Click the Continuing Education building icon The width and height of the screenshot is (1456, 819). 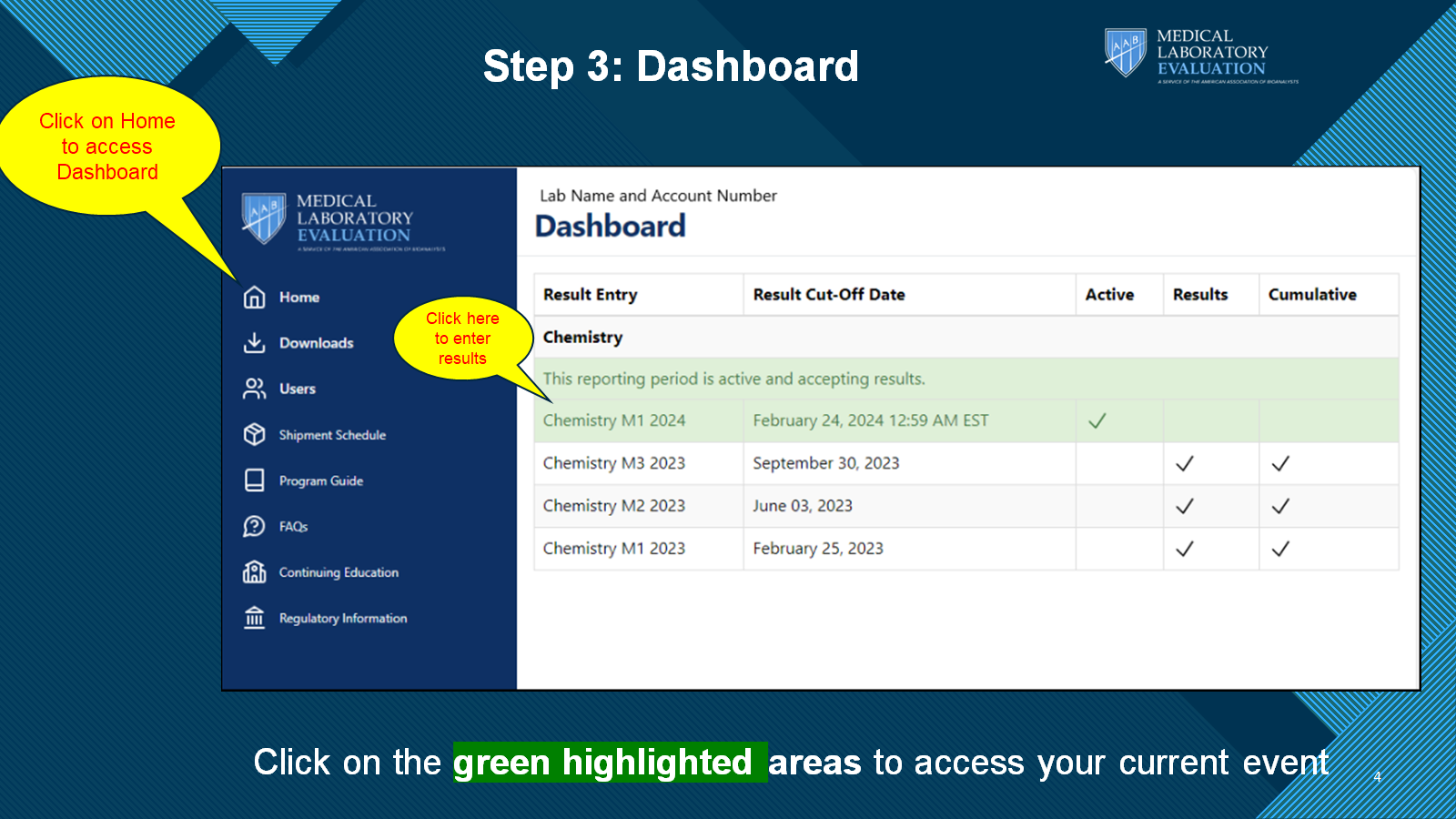(x=255, y=572)
